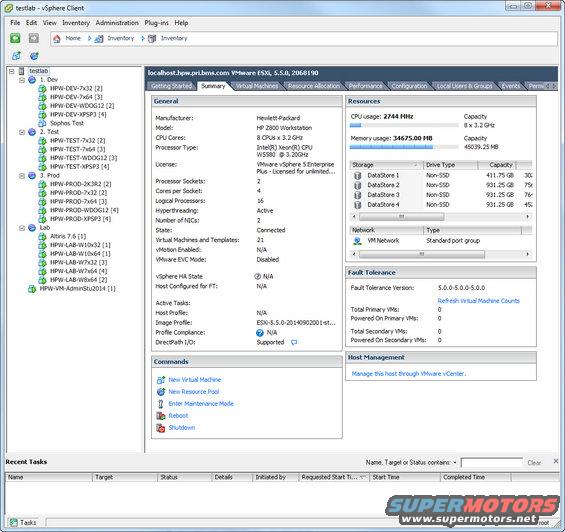Open the Administration menu

(117, 23)
